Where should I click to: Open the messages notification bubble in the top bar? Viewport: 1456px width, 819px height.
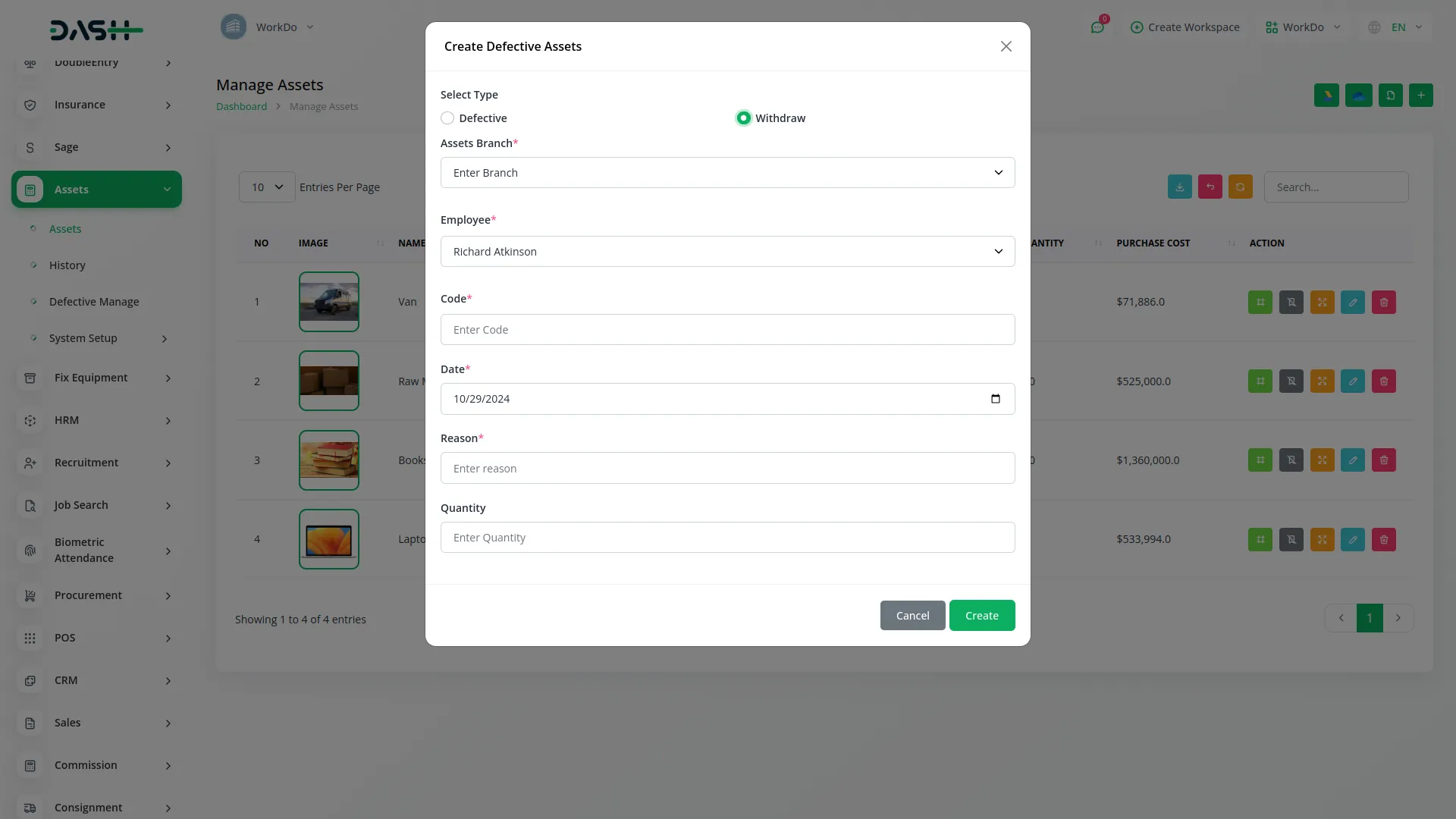(x=1097, y=27)
